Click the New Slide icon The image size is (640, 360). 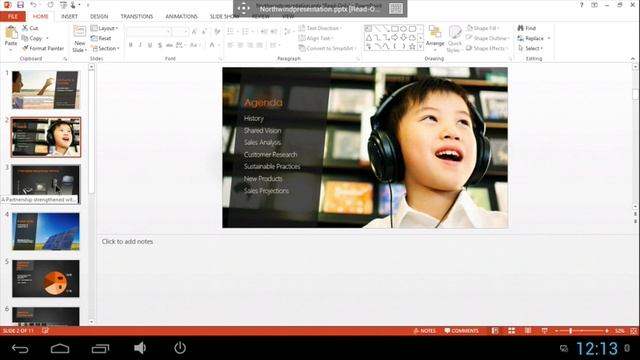(x=79, y=32)
